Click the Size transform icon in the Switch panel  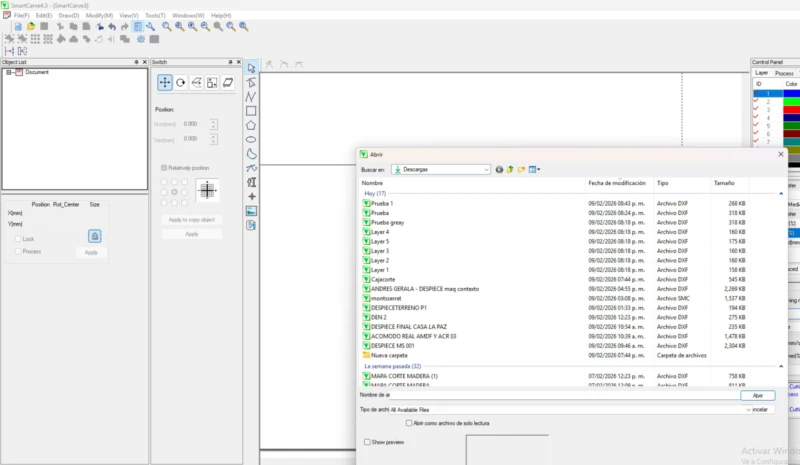point(212,83)
